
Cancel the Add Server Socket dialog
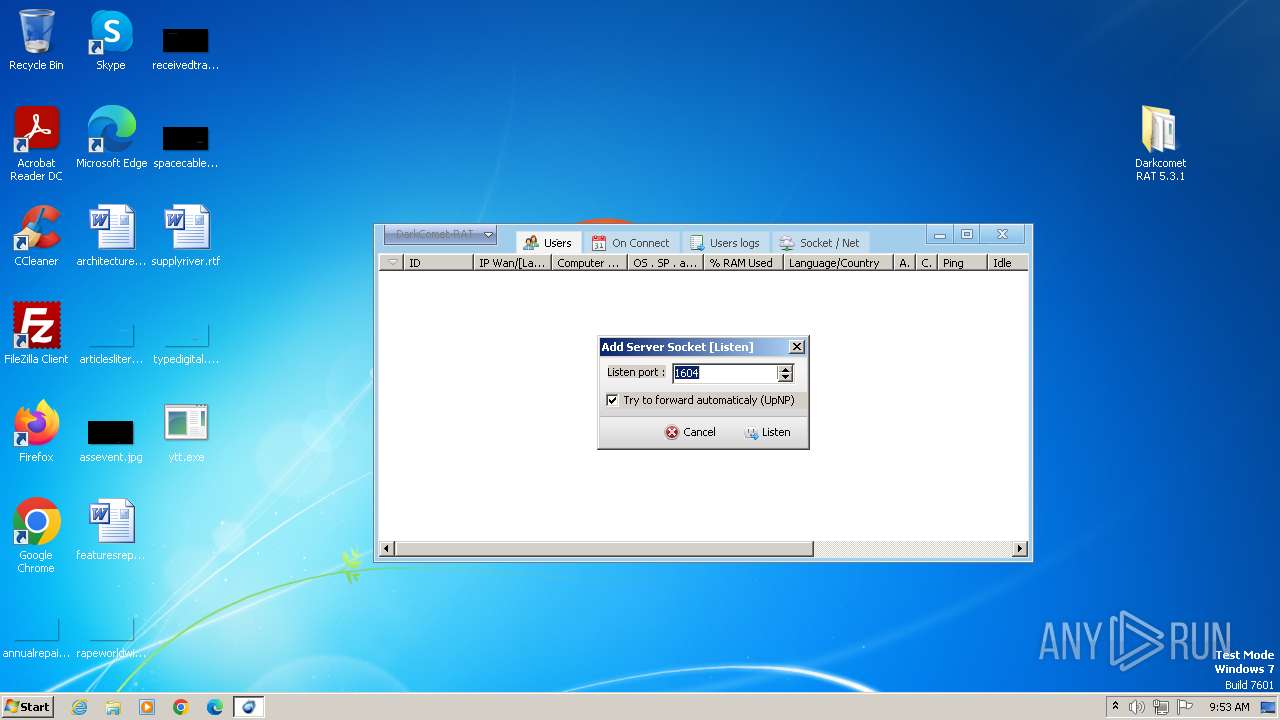click(x=690, y=432)
